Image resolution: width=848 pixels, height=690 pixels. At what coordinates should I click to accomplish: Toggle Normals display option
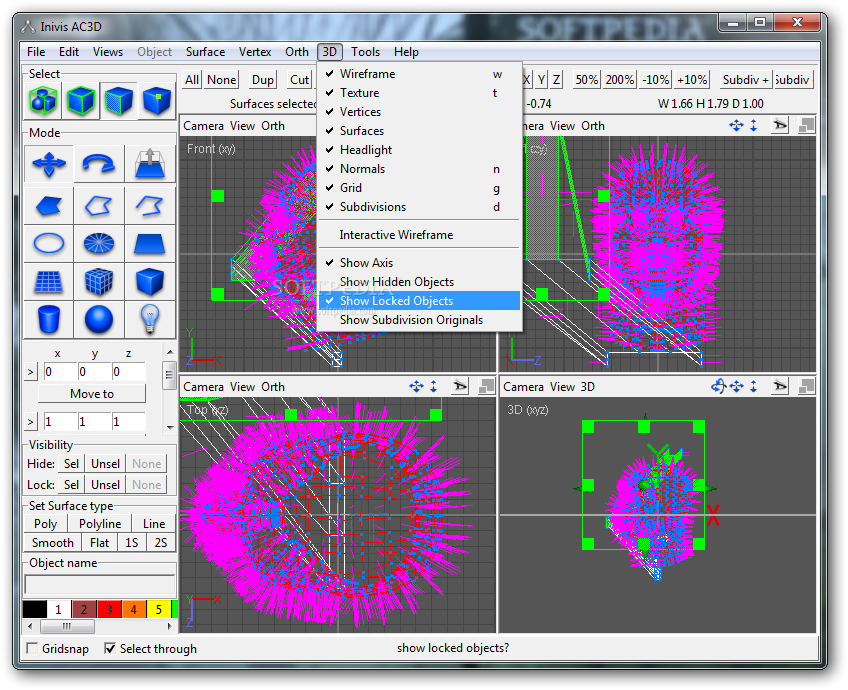pos(420,169)
